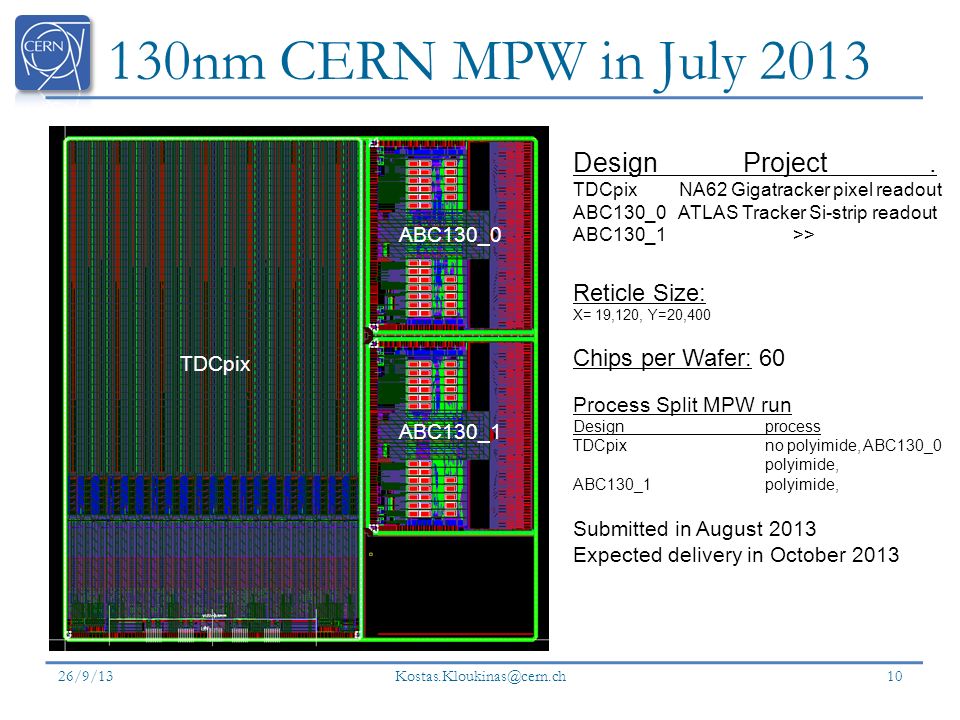This screenshot has width=960, height=720.
Task: Click the slide number 10
Action: click(894, 676)
